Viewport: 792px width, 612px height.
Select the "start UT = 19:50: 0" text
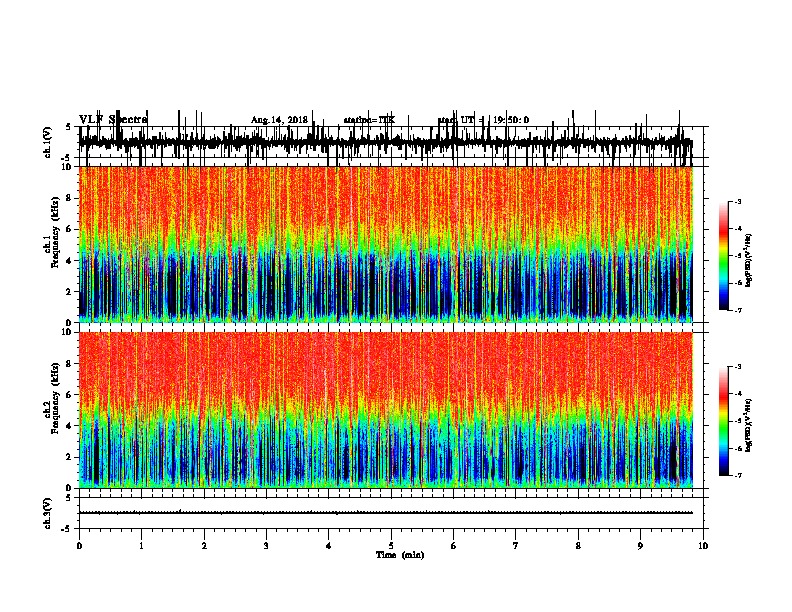[x=483, y=120]
